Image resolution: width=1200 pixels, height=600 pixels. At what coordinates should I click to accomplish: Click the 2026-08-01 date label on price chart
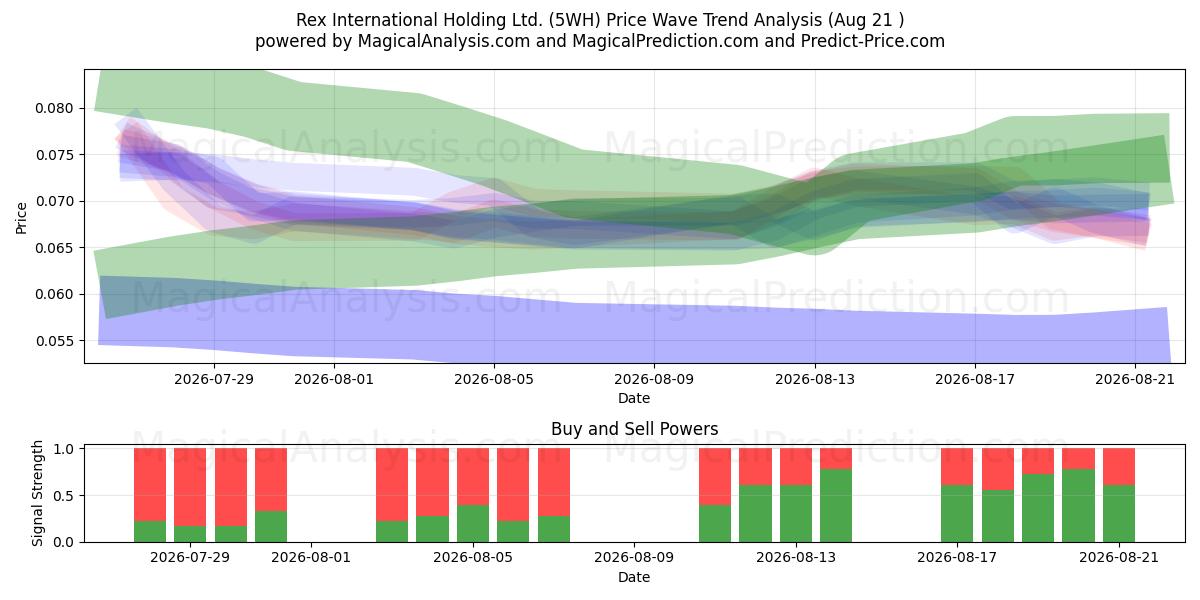[x=333, y=379]
